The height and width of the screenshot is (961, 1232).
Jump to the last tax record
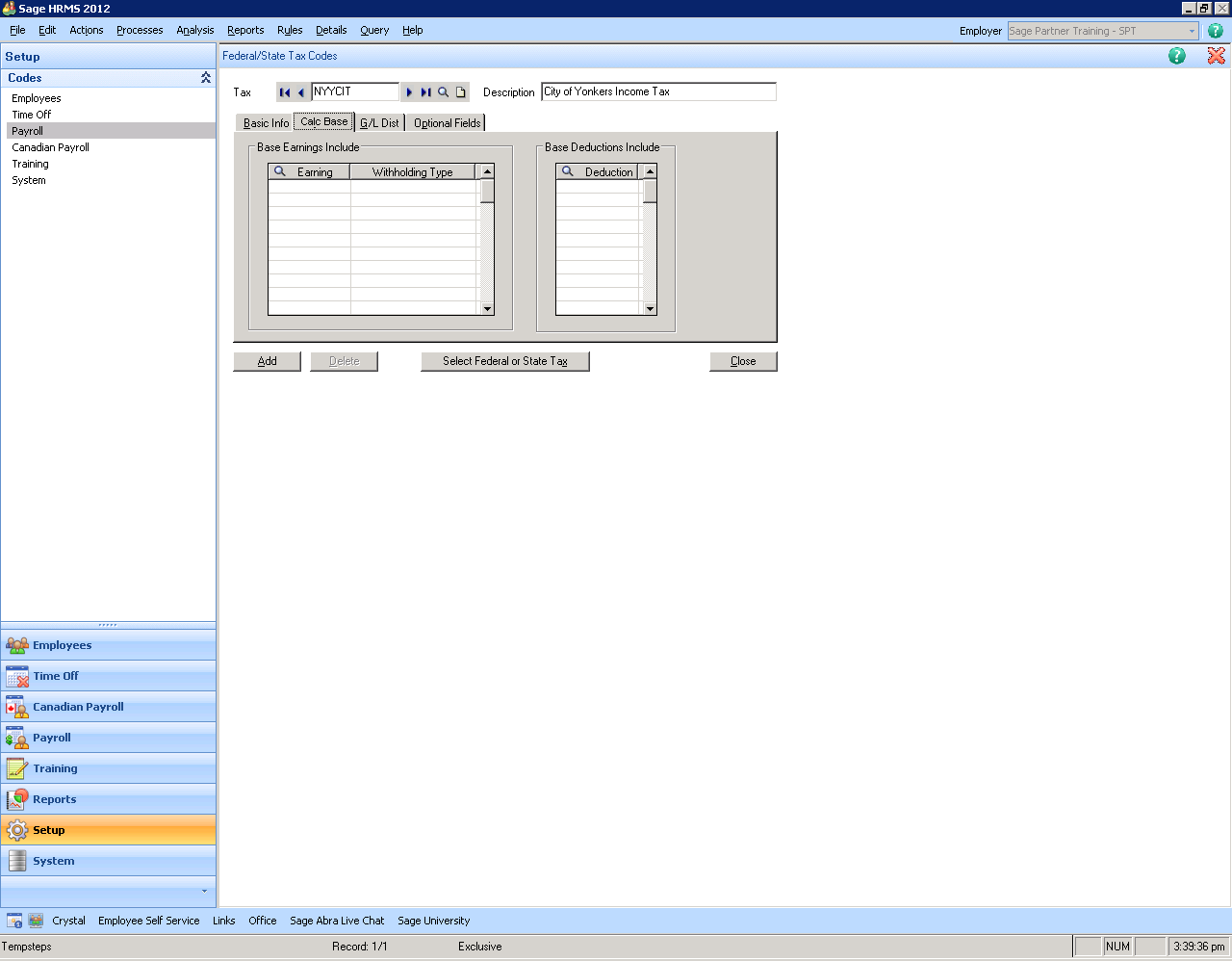click(425, 92)
